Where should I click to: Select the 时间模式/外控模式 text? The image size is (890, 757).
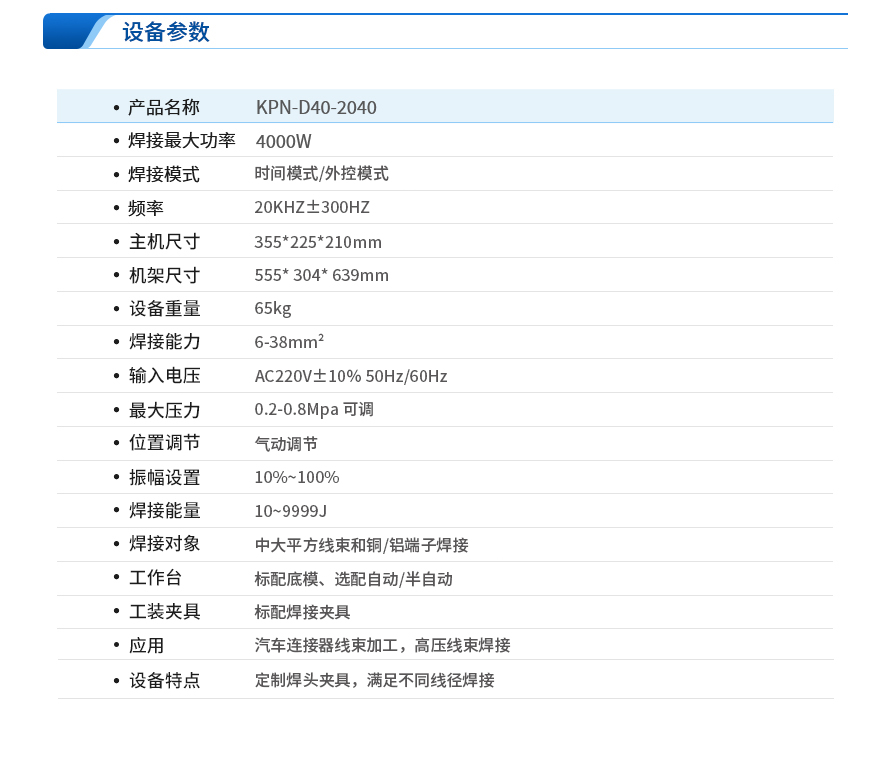click(321, 174)
